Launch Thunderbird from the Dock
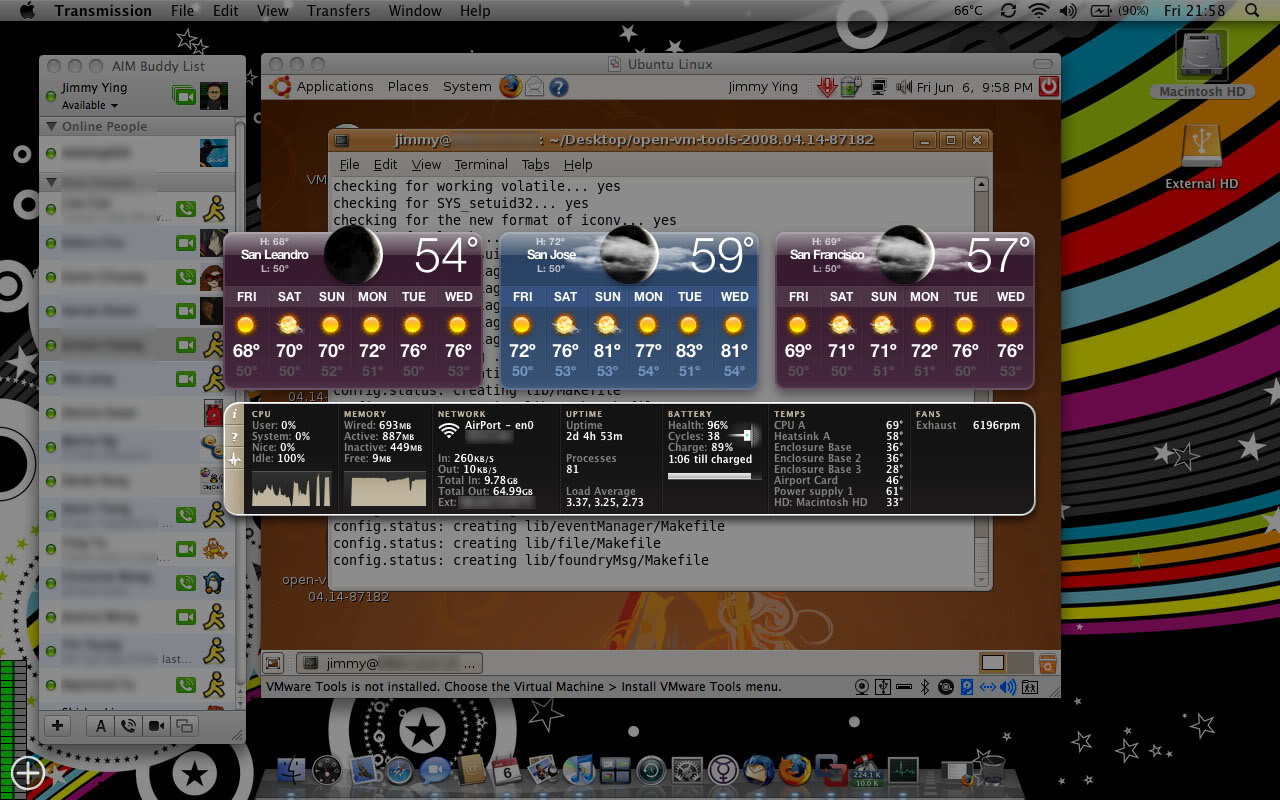This screenshot has height=800, width=1280. (x=759, y=771)
